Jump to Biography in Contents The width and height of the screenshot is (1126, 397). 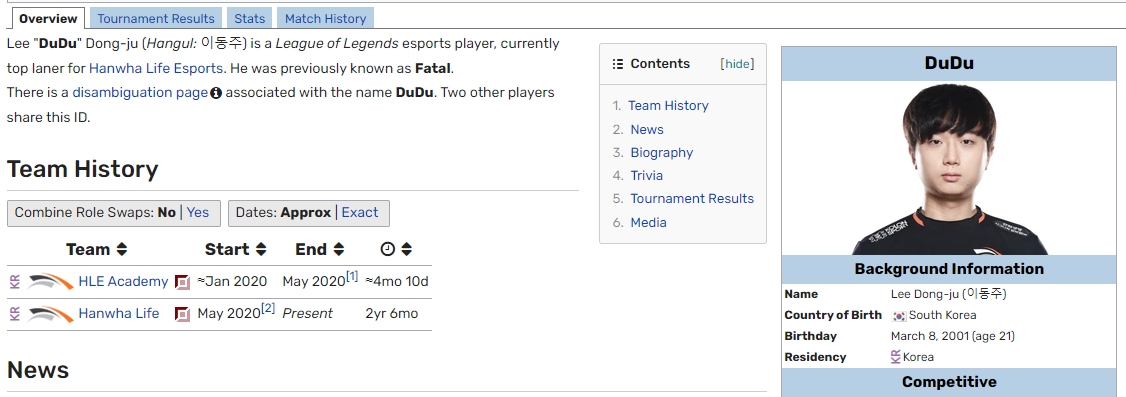(x=661, y=152)
